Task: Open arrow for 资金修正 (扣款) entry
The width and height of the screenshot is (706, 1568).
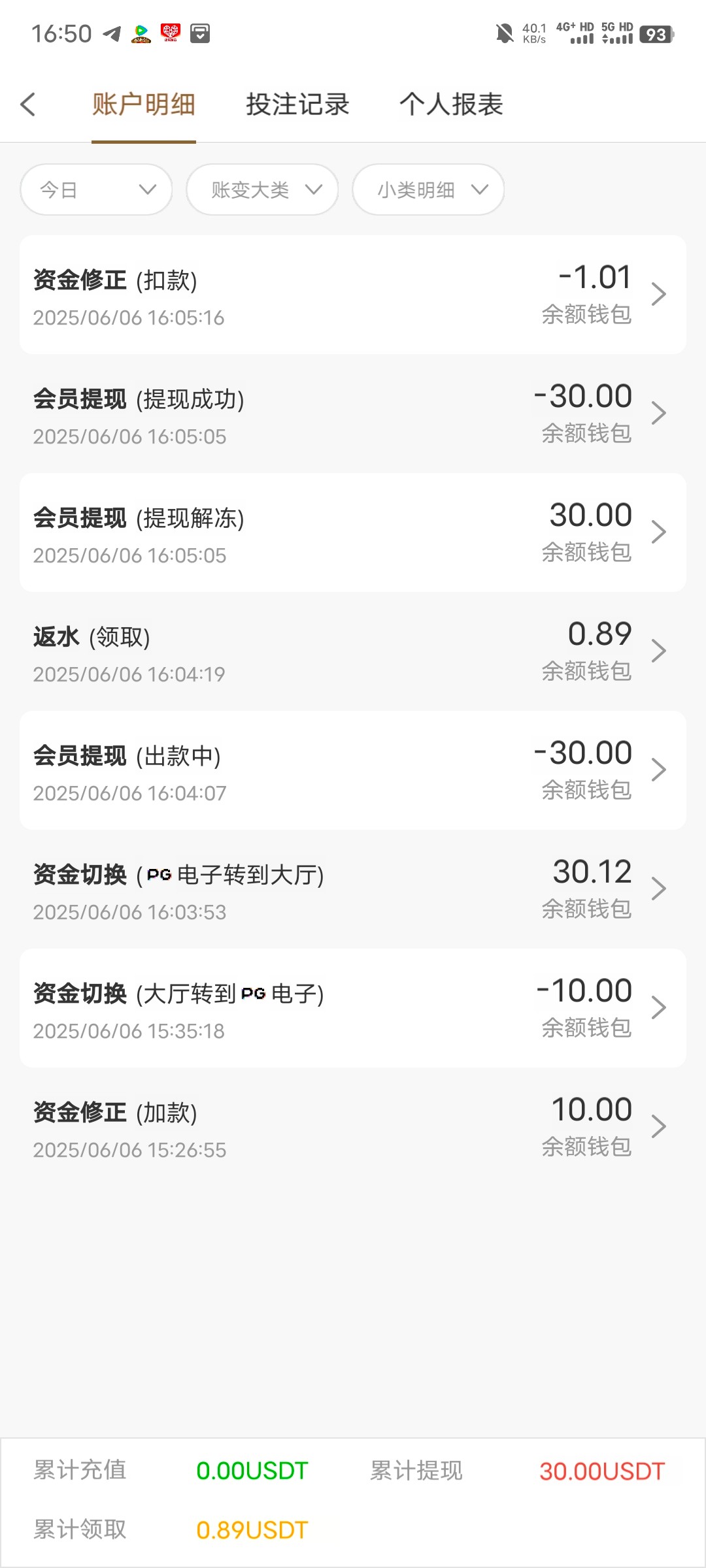Action: (x=658, y=295)
